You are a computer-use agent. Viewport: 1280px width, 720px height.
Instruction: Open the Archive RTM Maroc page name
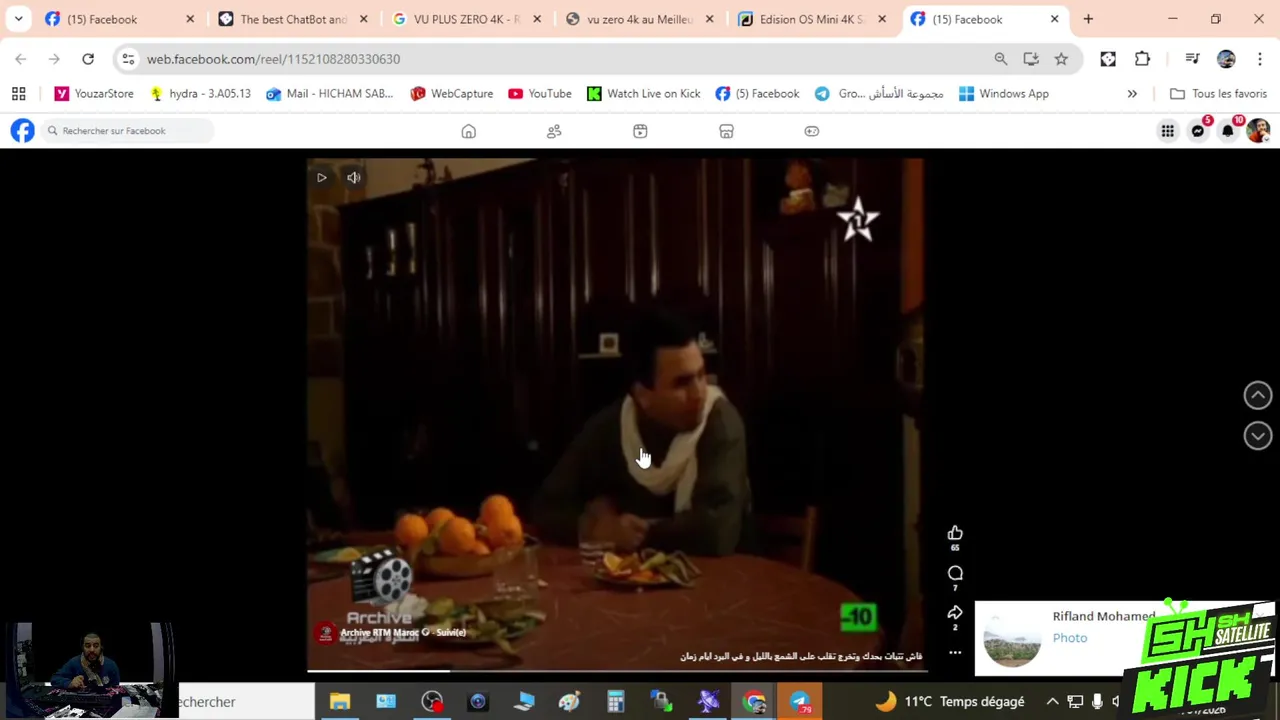382,632
